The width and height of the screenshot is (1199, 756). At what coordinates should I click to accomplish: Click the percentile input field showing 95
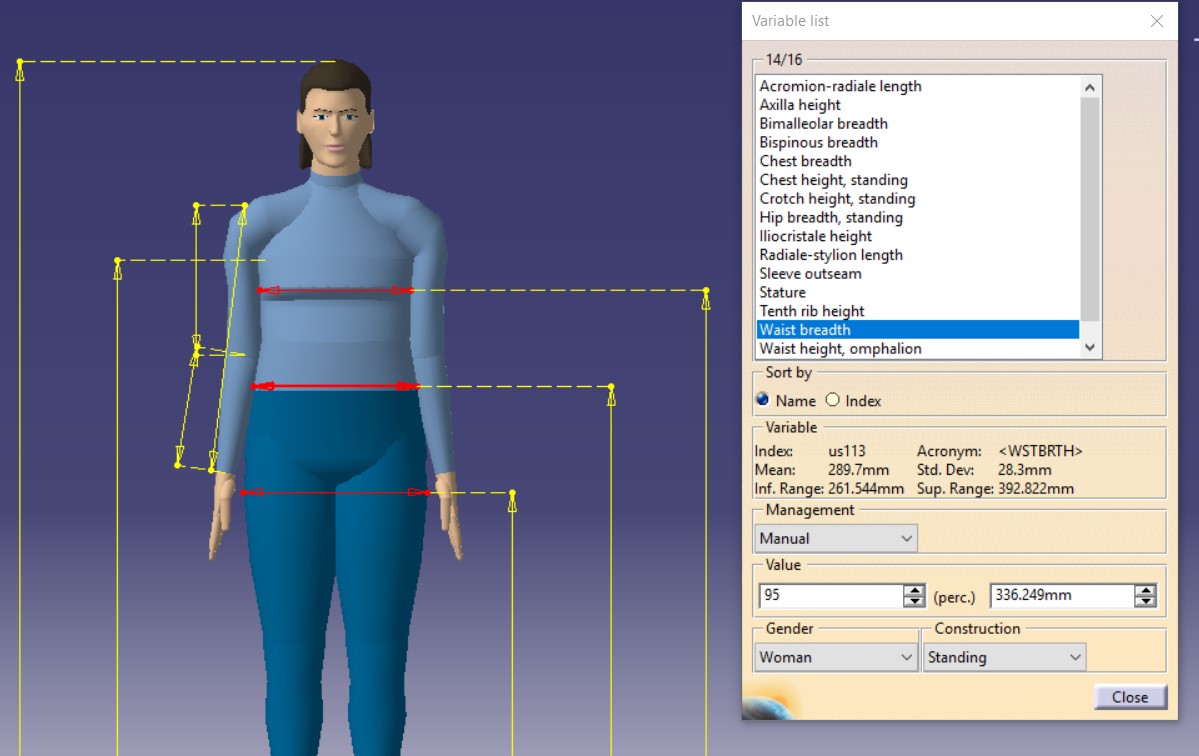pyautogui.click(x=830, y=595)
